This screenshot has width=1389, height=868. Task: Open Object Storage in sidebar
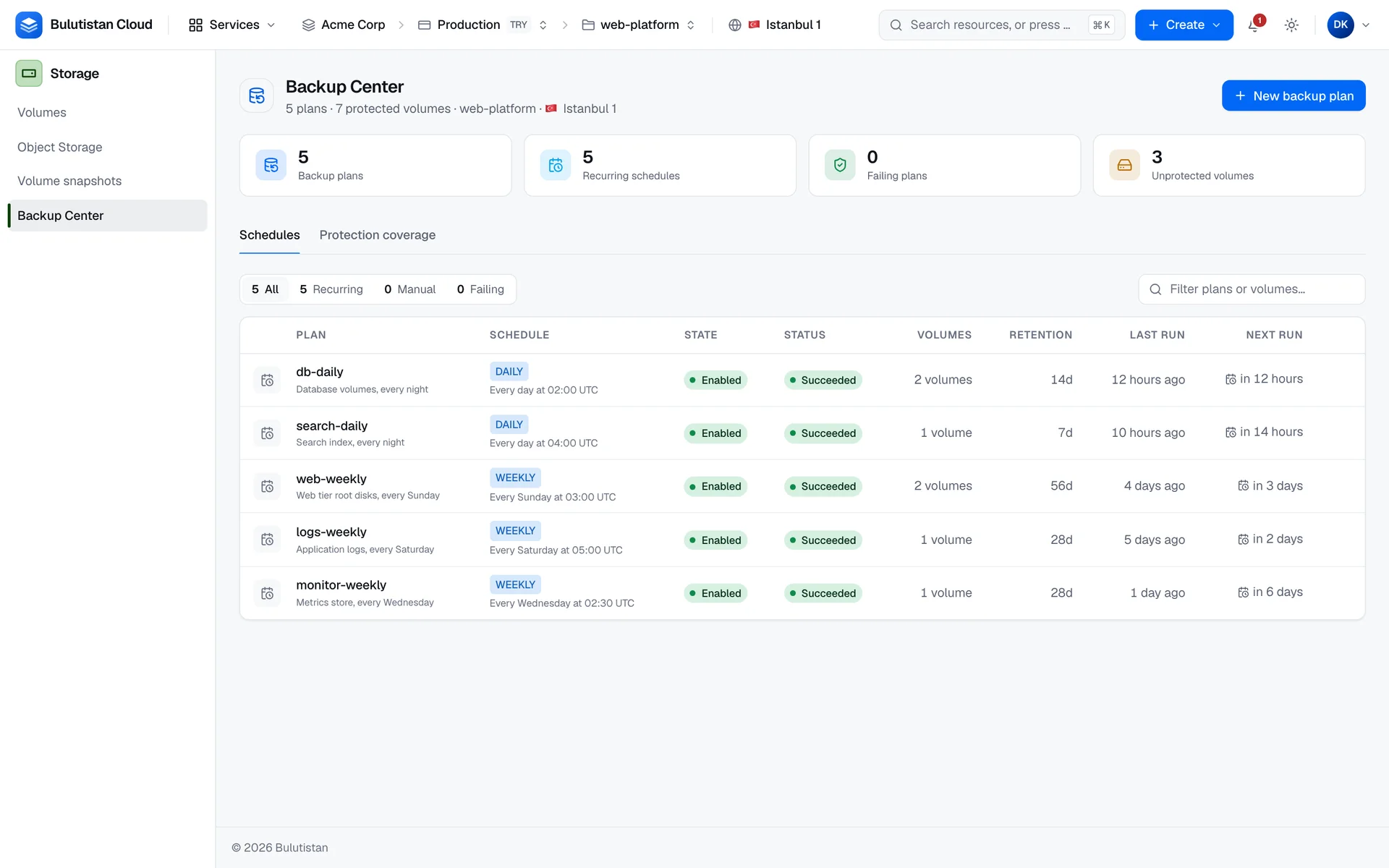click(x=107, y=147)
